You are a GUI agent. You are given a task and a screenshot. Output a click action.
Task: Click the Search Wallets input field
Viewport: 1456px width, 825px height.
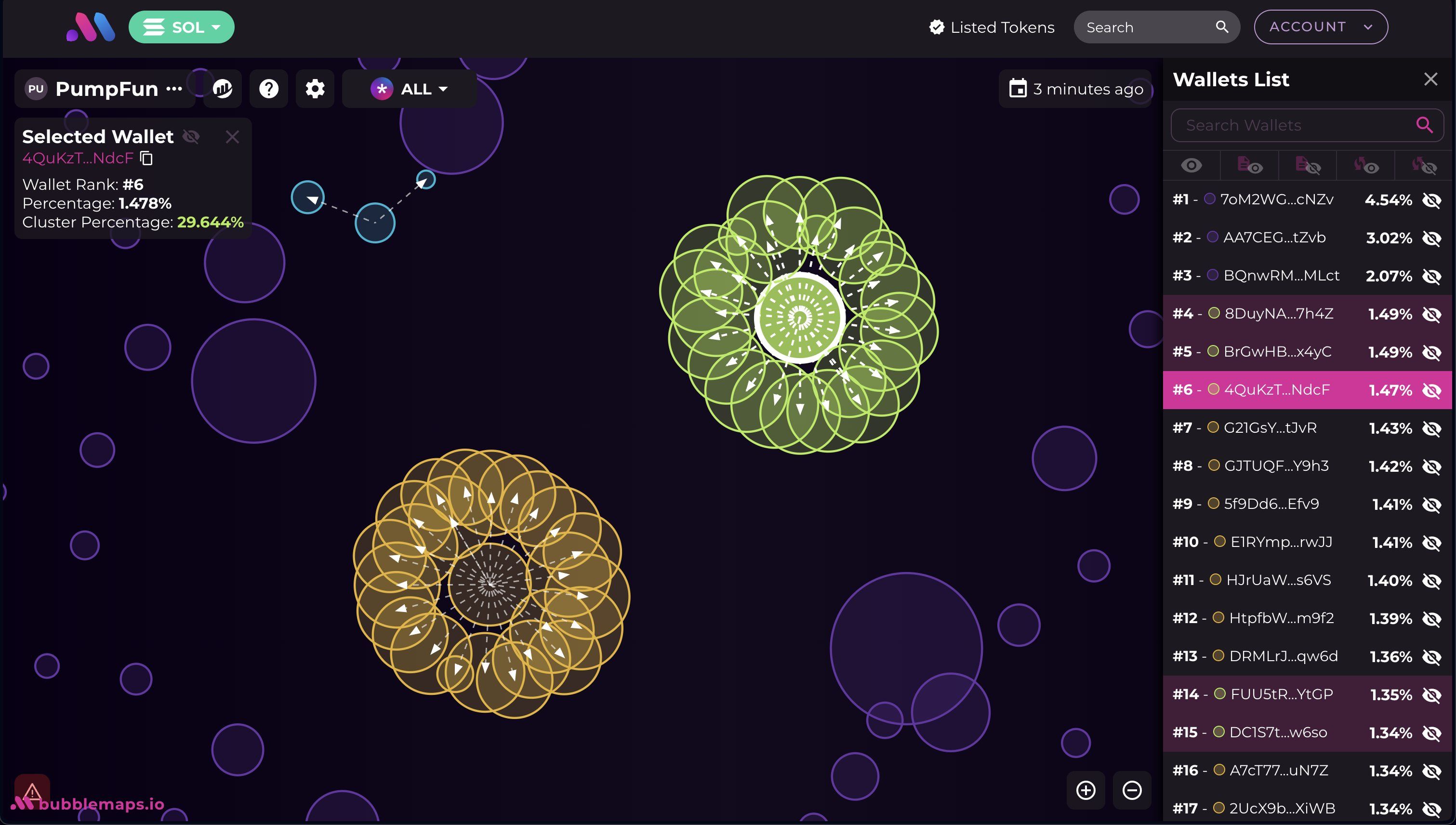tap(1292, 125)
